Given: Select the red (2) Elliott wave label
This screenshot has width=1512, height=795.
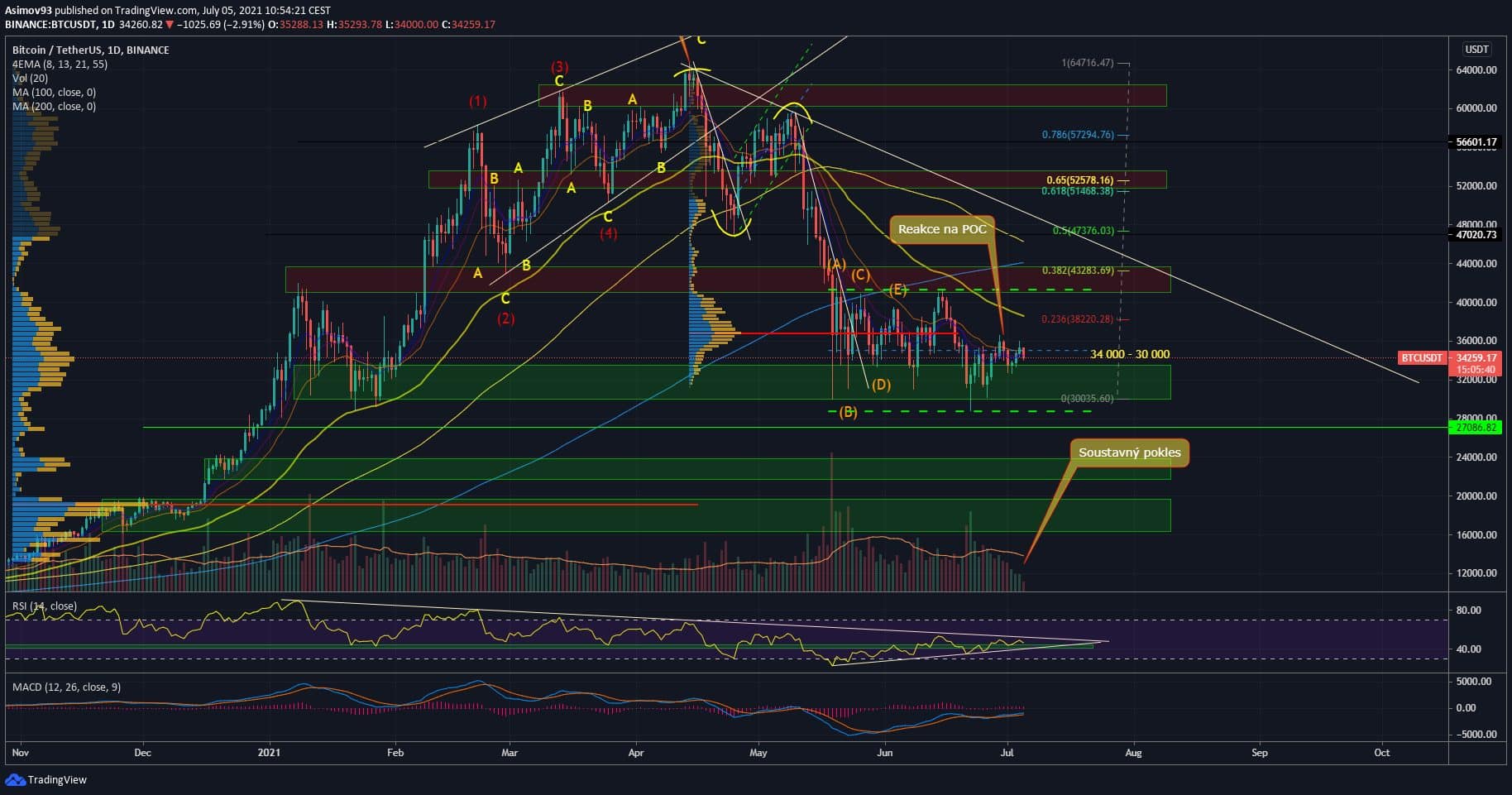Looking at the screenshot, I should (505, 318).
